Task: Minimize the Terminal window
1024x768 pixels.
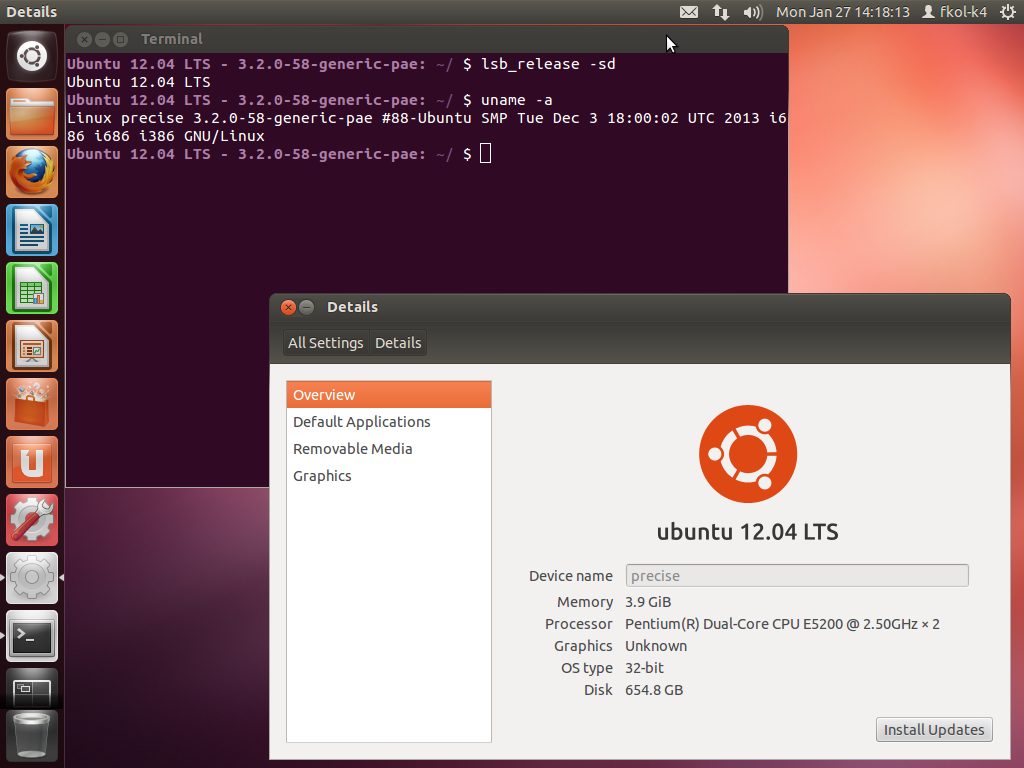Action: point(103,40)
